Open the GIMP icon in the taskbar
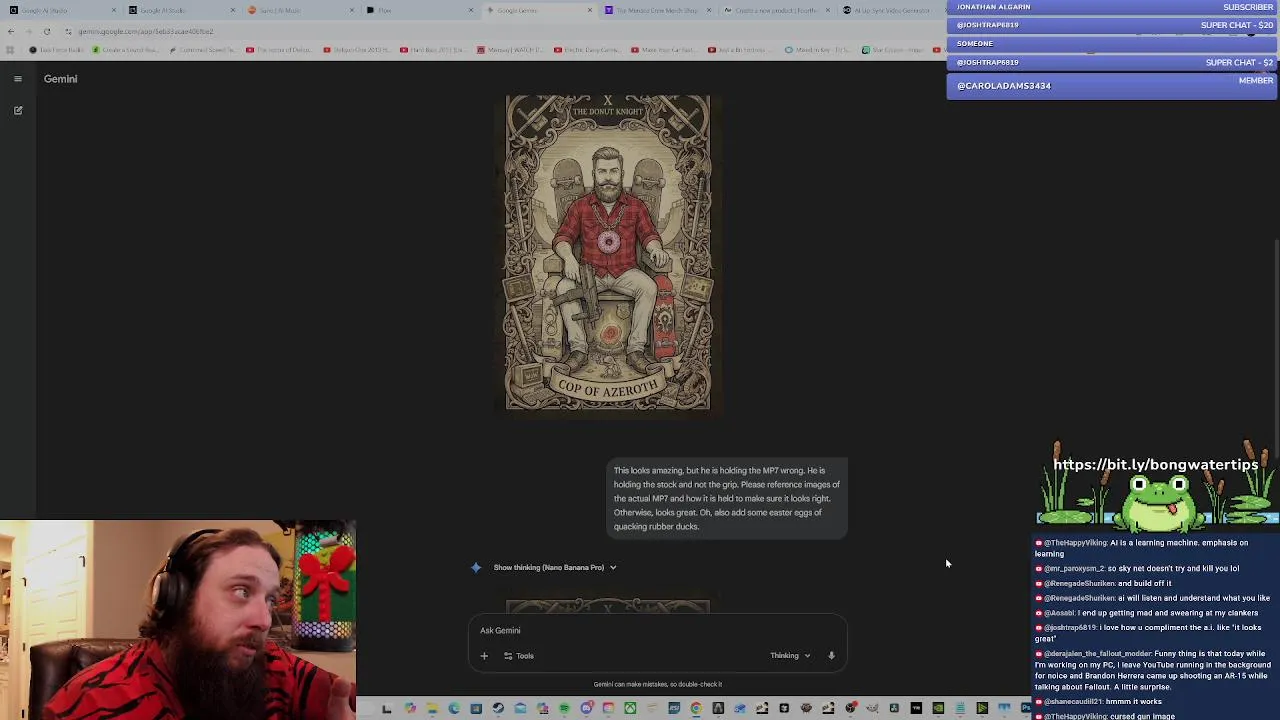1280x720 pixels. point(872,708)
